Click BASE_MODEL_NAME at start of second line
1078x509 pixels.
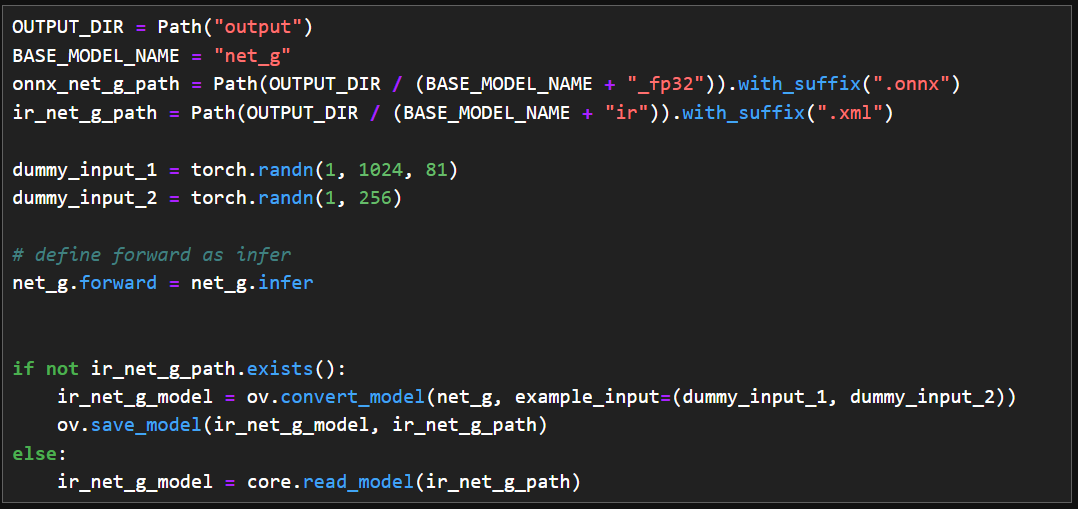point(96,56)
